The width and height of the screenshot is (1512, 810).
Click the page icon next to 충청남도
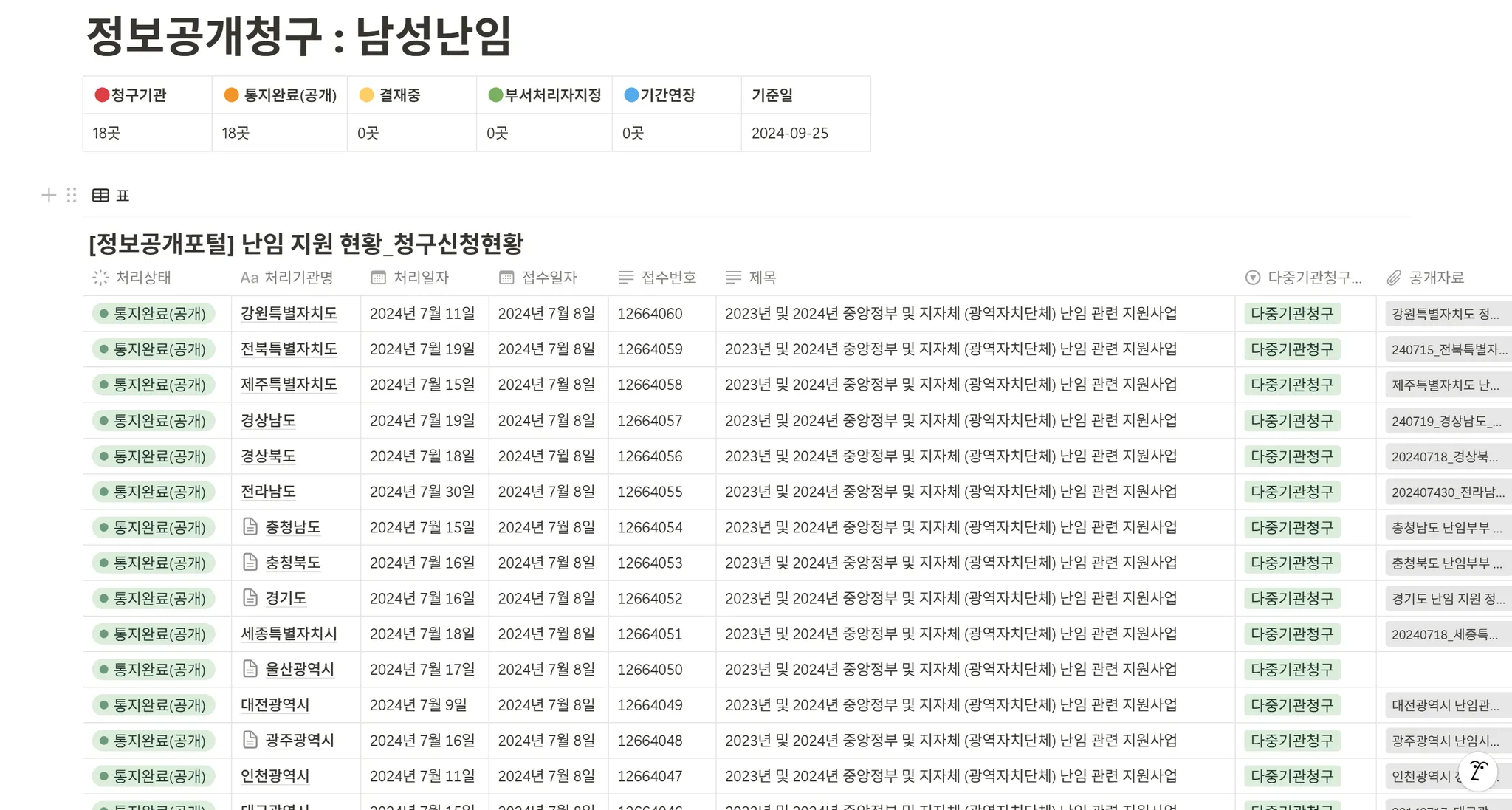[250, 526]
